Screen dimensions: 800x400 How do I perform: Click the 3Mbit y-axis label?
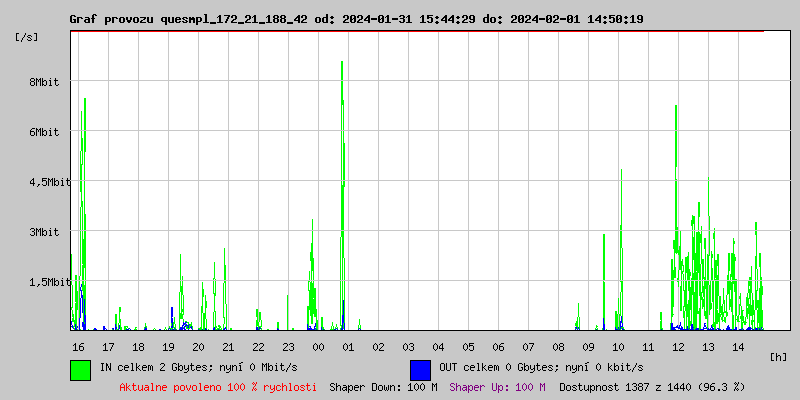[x=43, y=232]
